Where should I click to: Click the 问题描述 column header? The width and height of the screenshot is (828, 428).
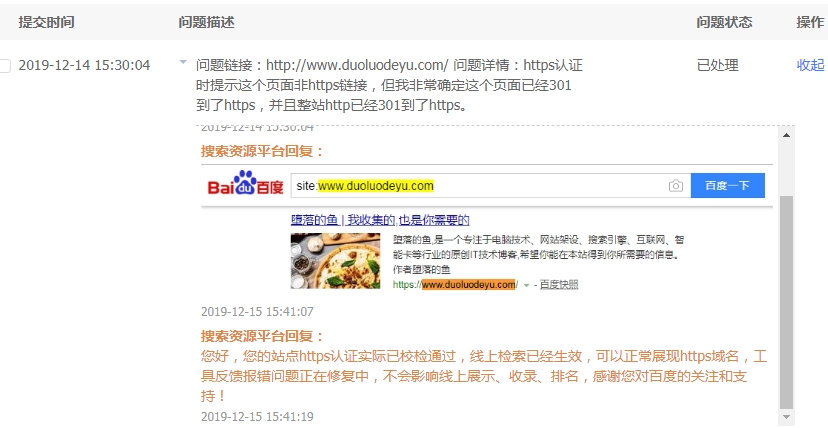[206, 22]
